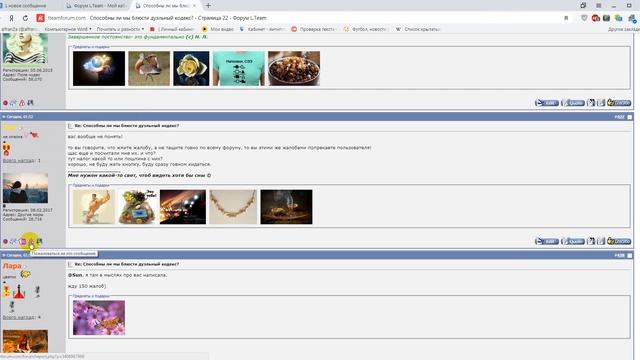Image resolution: width=640 pixels, height=360 pixels.
Task: Expand the 'Почитать и разности' bookmarks folder
Action: point(120,29)
